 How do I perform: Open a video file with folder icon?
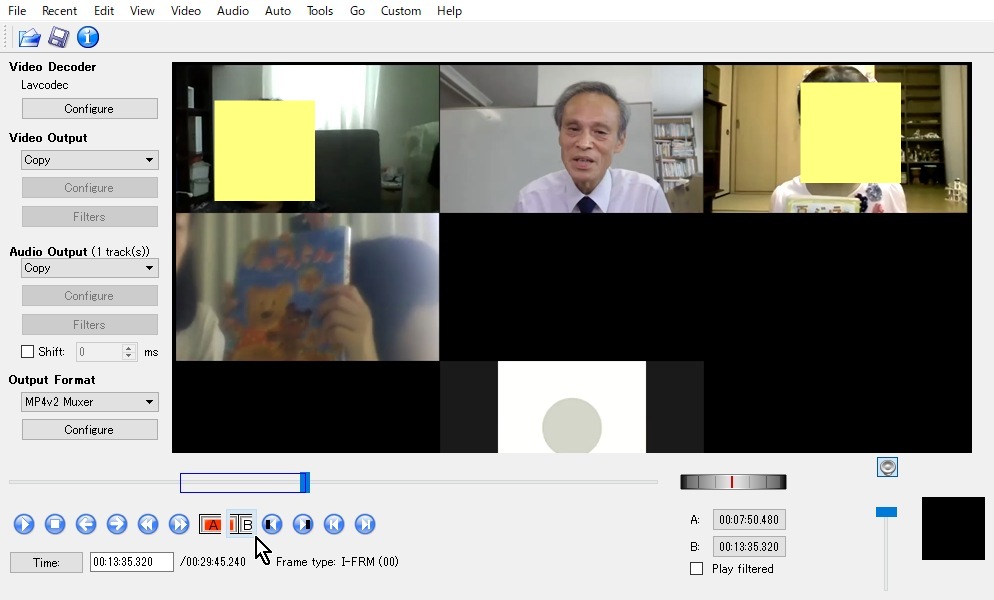[x=29, y=37]
